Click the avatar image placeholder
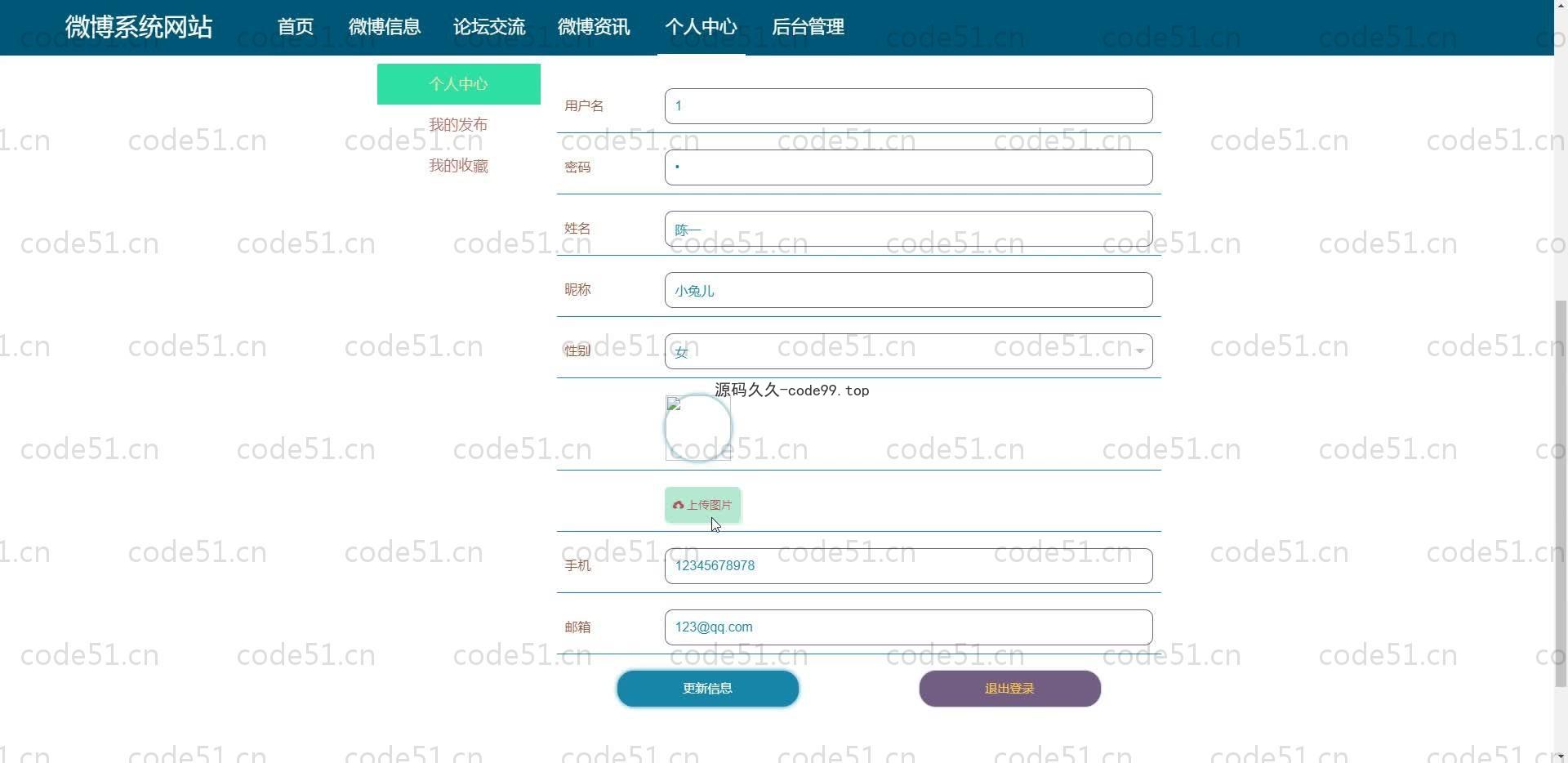This screenshot has height=763, width=1568. 698,427
